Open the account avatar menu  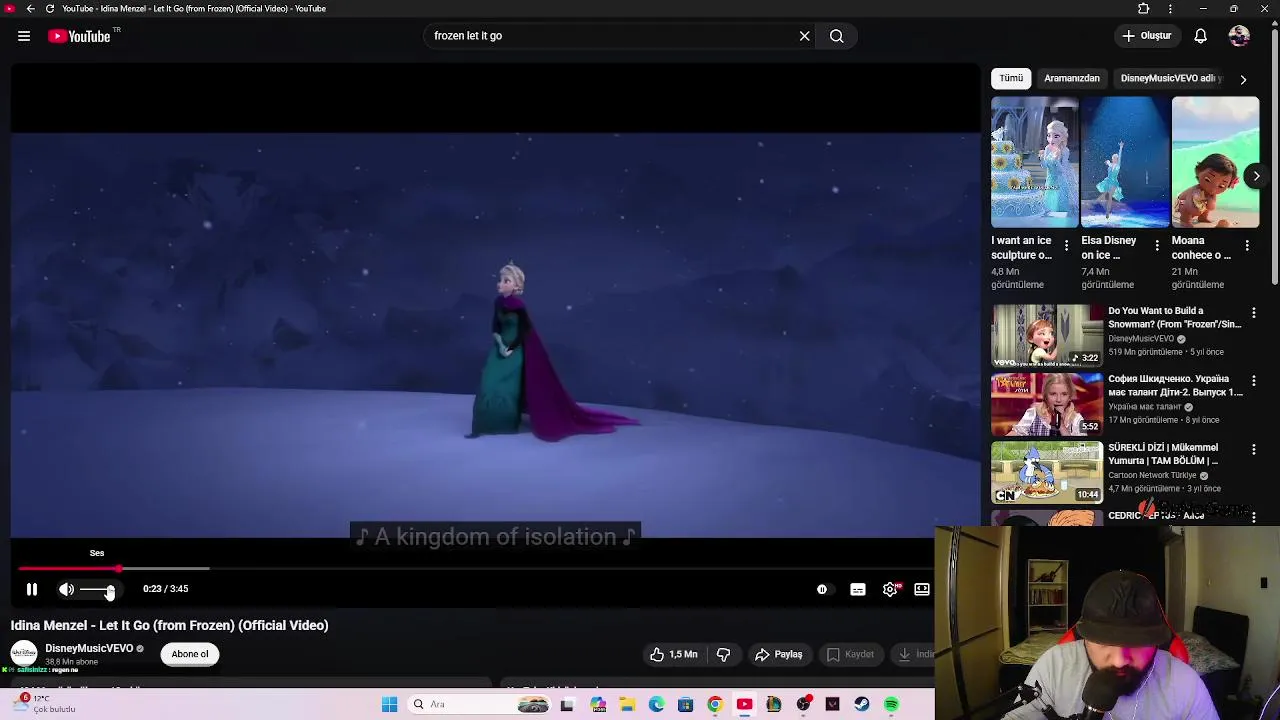pos(1239,36)
